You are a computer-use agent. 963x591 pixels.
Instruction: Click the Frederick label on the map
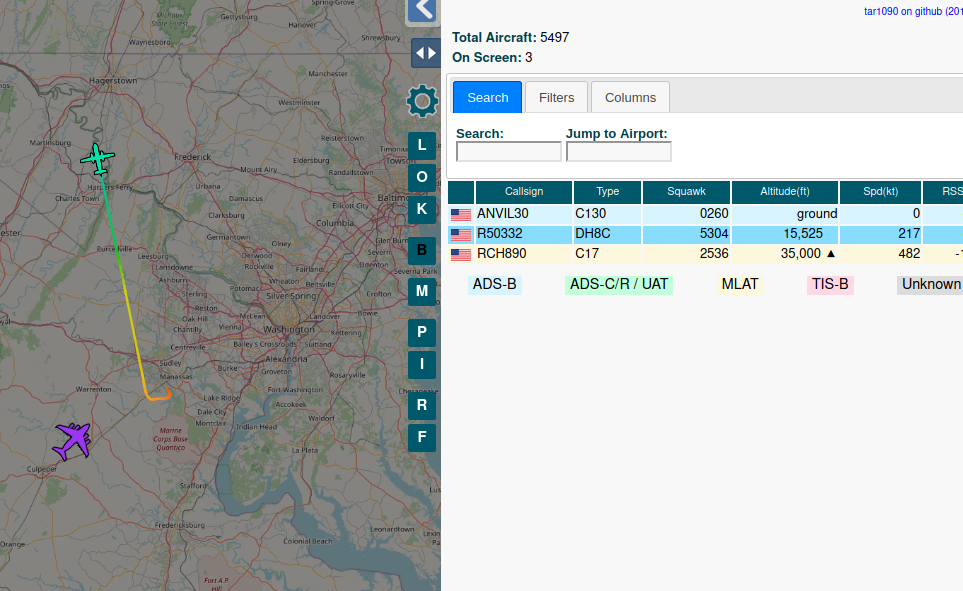pyautogui.click(x=192, y=157)
